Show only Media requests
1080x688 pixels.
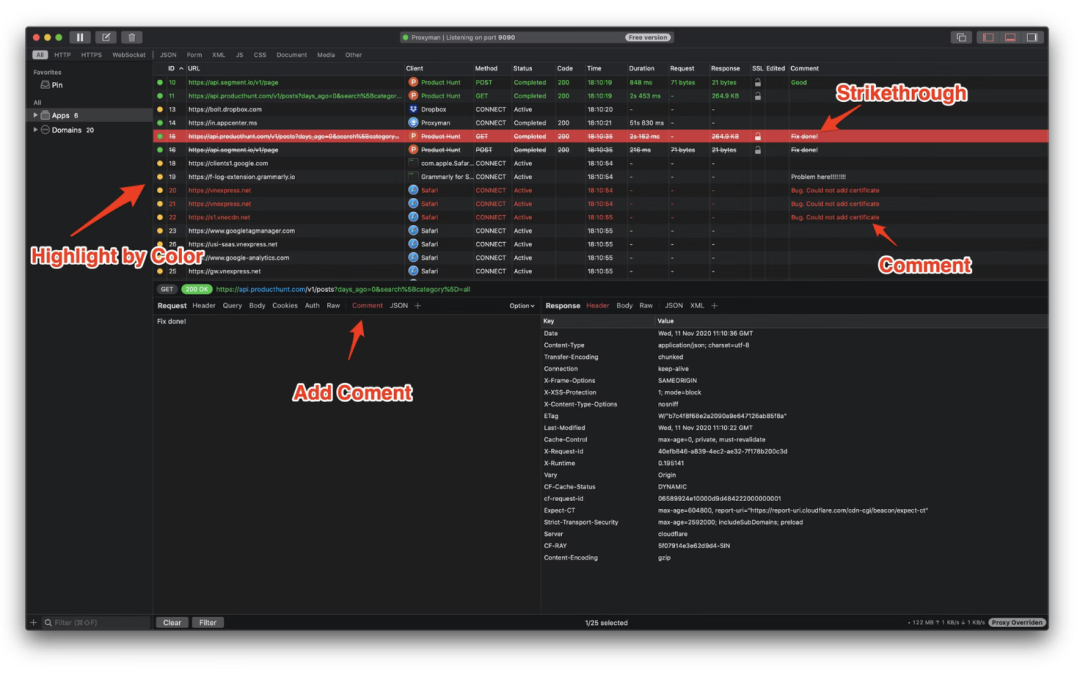[x=326, y=54]
